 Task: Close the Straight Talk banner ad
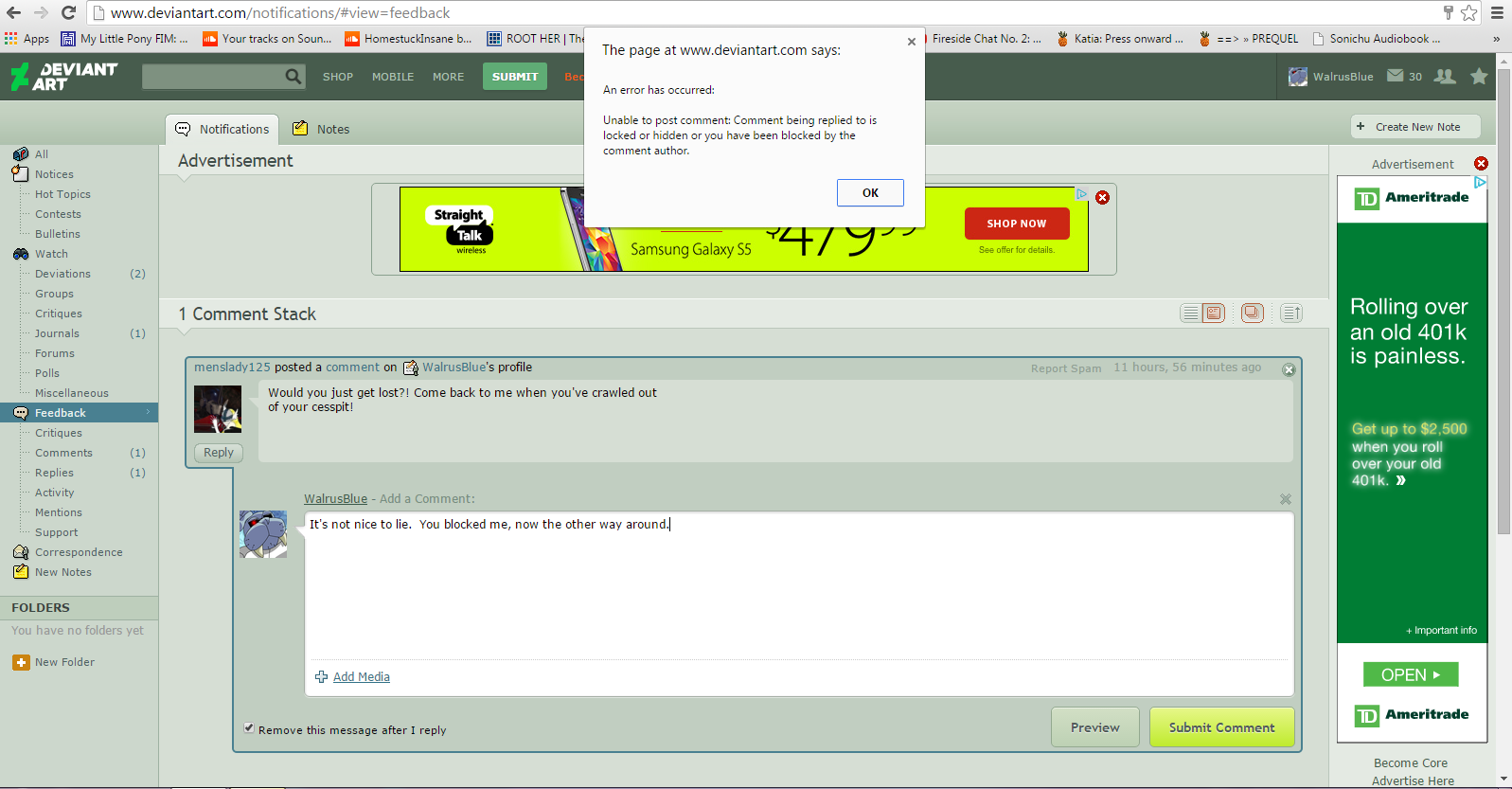(1102, 197)
